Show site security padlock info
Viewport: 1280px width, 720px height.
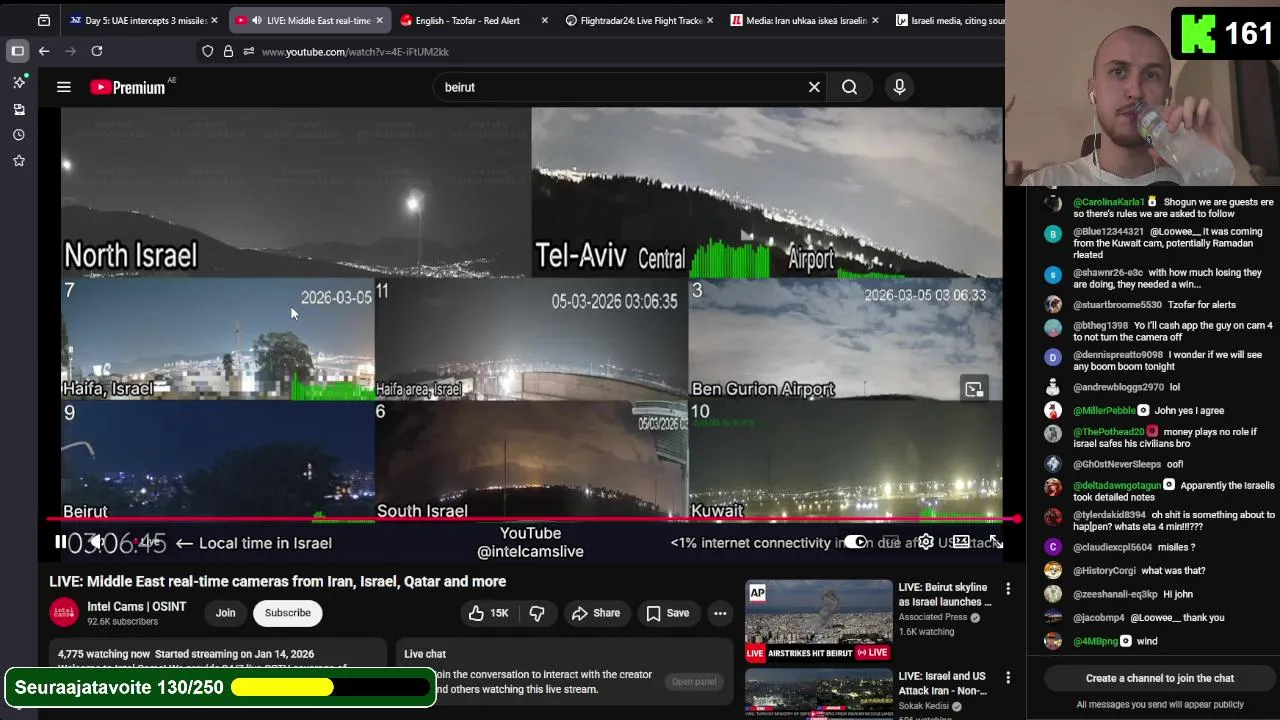tap(228, 51)
